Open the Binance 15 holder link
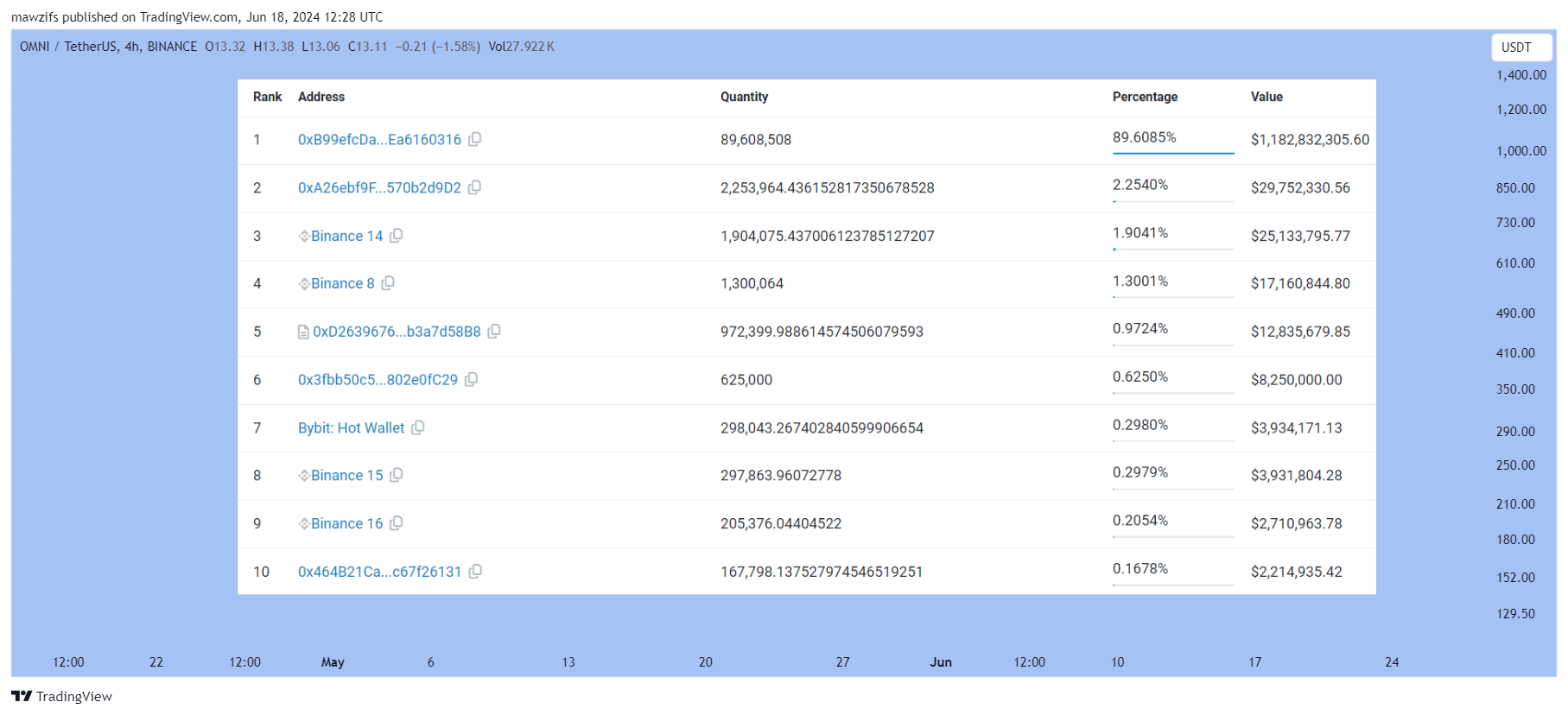 pos(346,475)
